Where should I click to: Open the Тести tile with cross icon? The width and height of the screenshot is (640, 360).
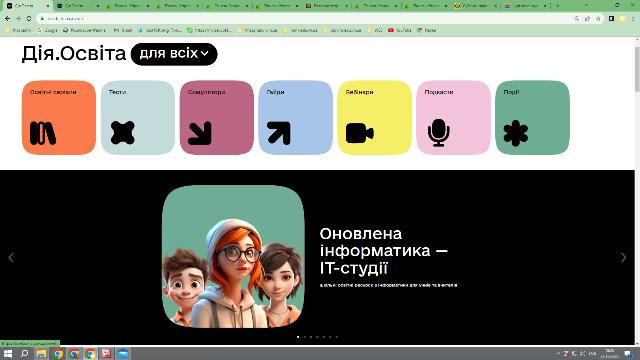coord(138,118)
